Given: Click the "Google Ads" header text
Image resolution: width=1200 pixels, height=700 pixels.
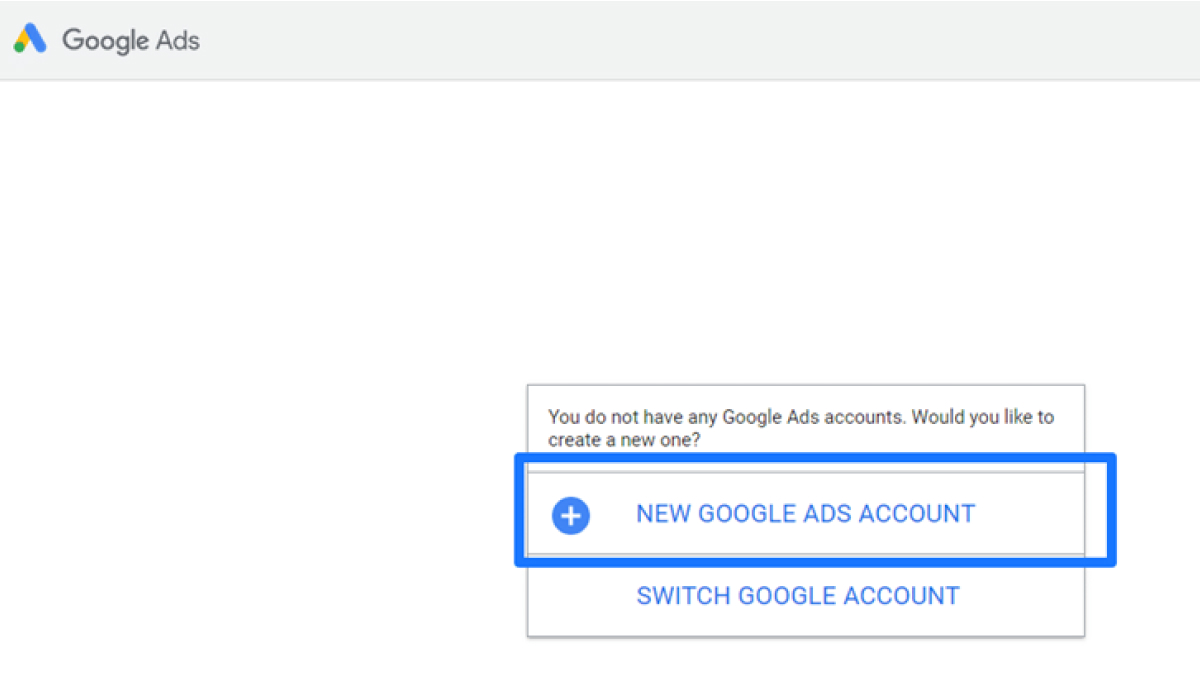Looking at the screenshot, I should pos(131,41).
